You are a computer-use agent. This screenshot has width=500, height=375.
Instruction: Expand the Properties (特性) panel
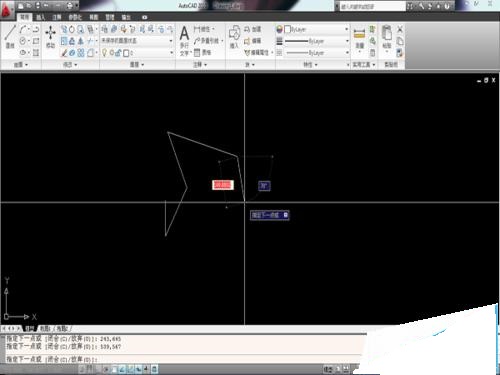(311, 64)
